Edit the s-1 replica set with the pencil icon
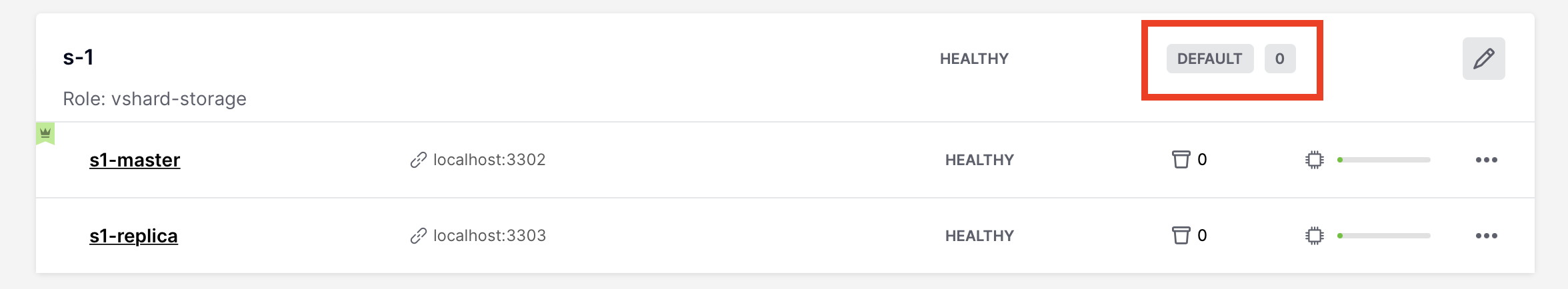1568x289 pixels. (1483, 59)
